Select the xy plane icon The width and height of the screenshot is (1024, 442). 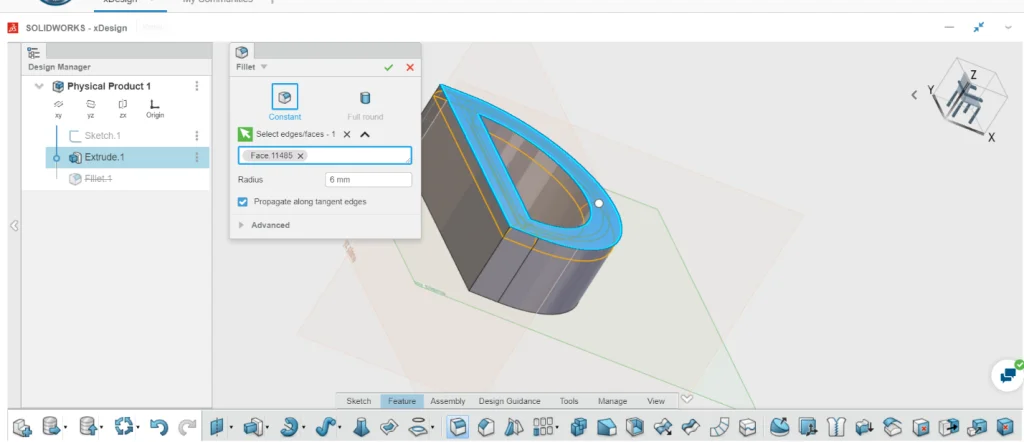pos(59,104)
